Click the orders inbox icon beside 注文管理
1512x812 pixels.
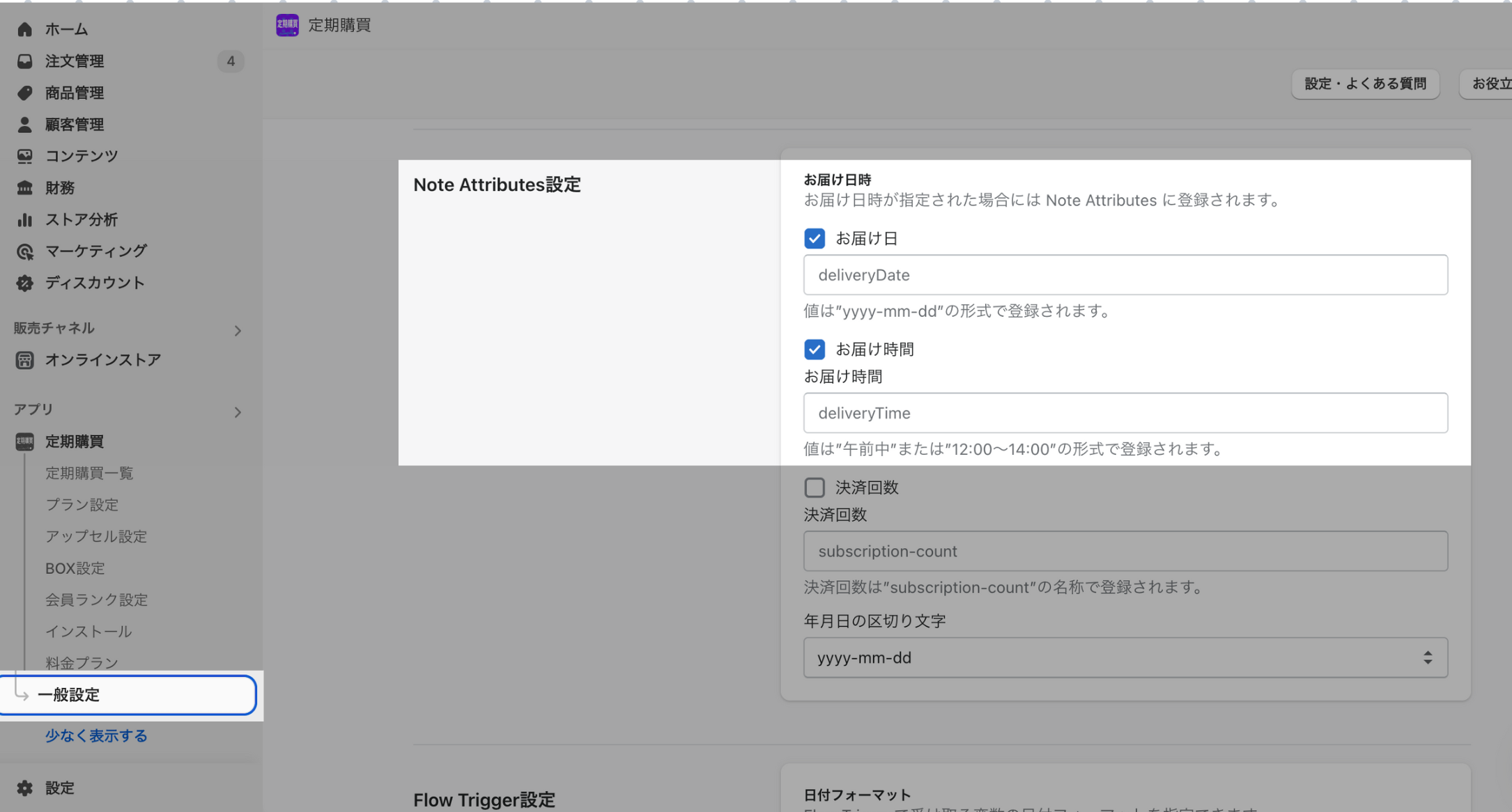tap(25, 61)
